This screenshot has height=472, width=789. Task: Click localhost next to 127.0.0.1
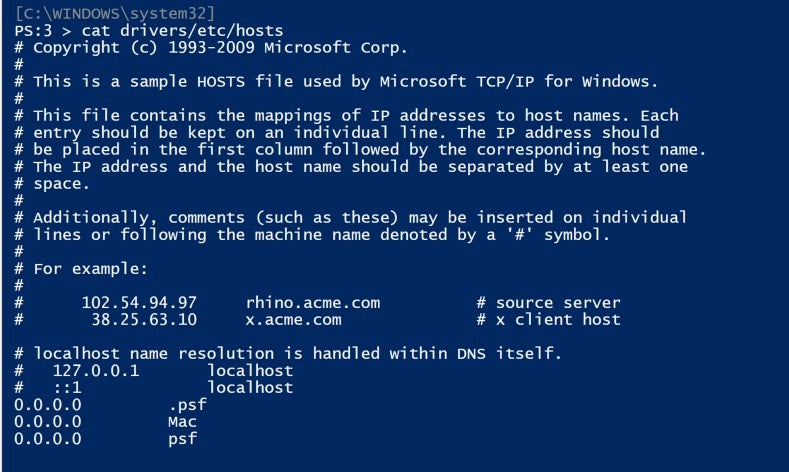pyautogui.click(x=250, y=370)
